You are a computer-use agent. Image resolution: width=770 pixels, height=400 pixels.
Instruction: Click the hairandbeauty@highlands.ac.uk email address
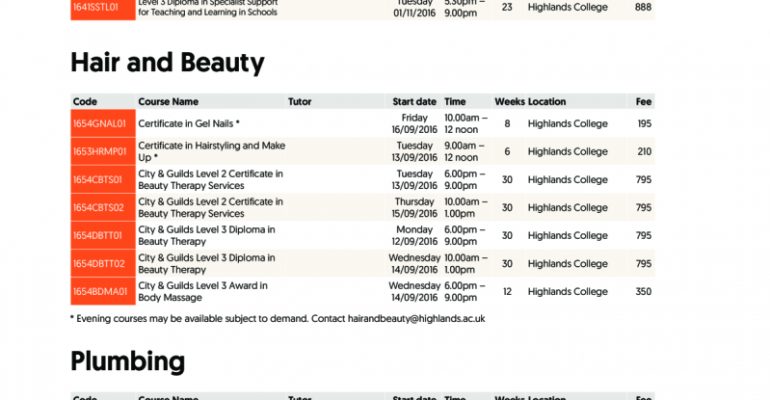pyautogui.click(x=416, y=319)
